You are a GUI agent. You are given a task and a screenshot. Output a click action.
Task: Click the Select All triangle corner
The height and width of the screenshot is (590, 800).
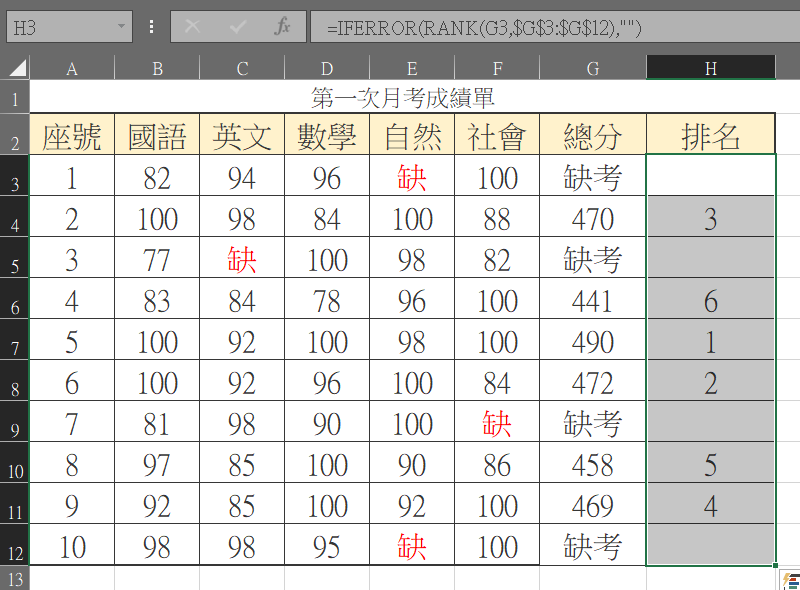click(x=18, y=68)
